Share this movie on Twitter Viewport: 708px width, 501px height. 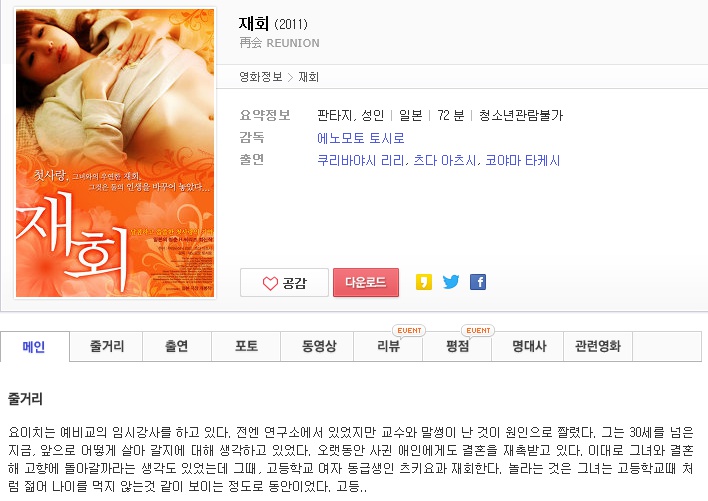451,282
